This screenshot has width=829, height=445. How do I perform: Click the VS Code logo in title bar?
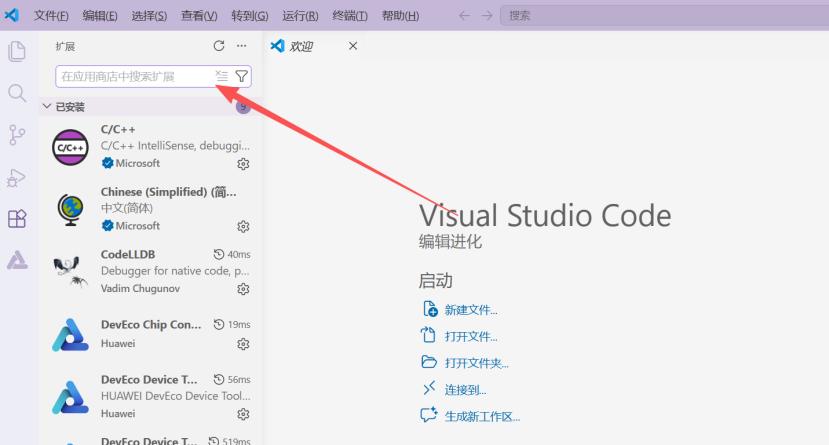pos(12,15)
